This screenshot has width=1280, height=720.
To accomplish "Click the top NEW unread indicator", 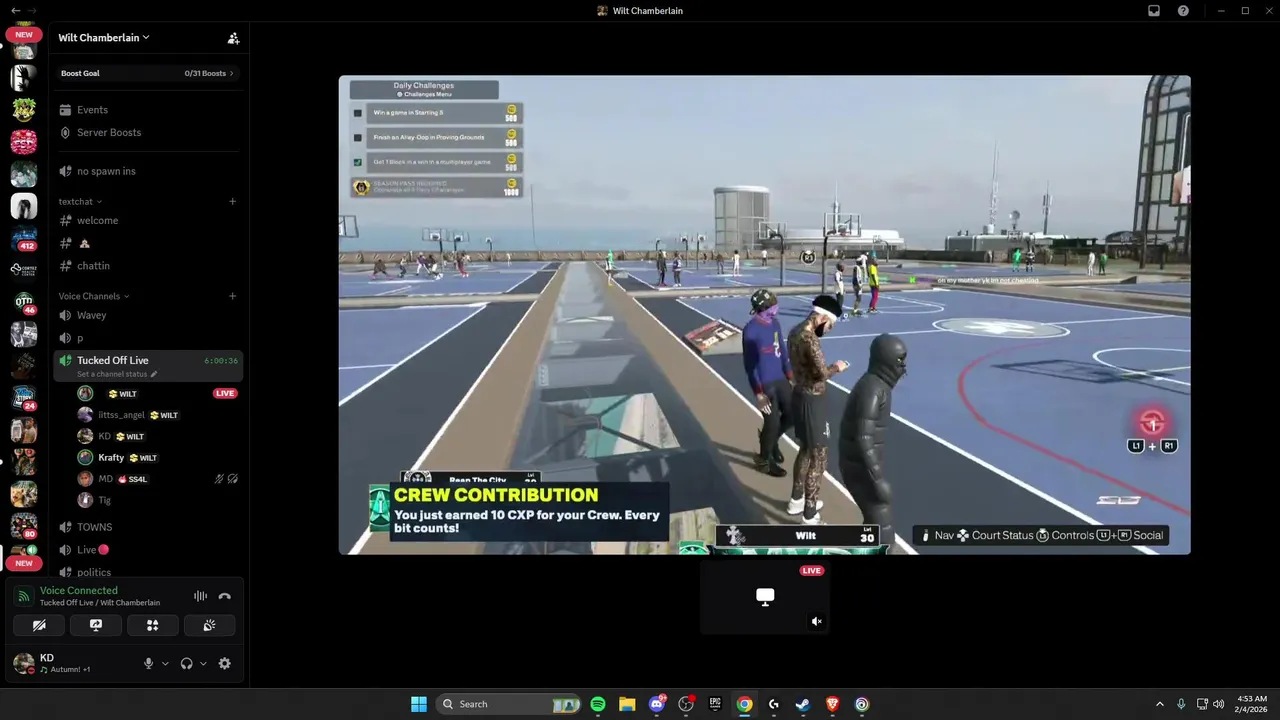I will coord(24,34).
